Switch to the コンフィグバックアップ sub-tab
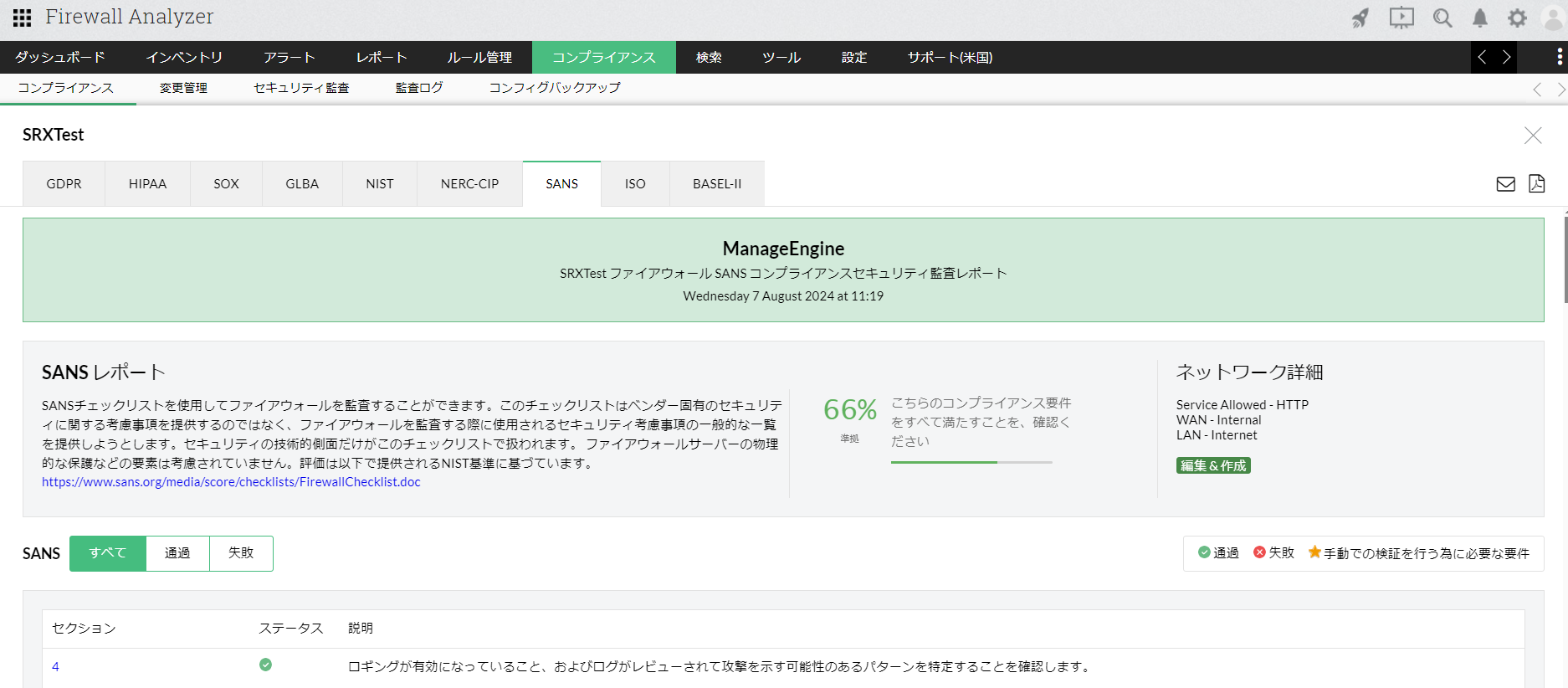This screenshot has height=688, width=1568. coord(555,88)
